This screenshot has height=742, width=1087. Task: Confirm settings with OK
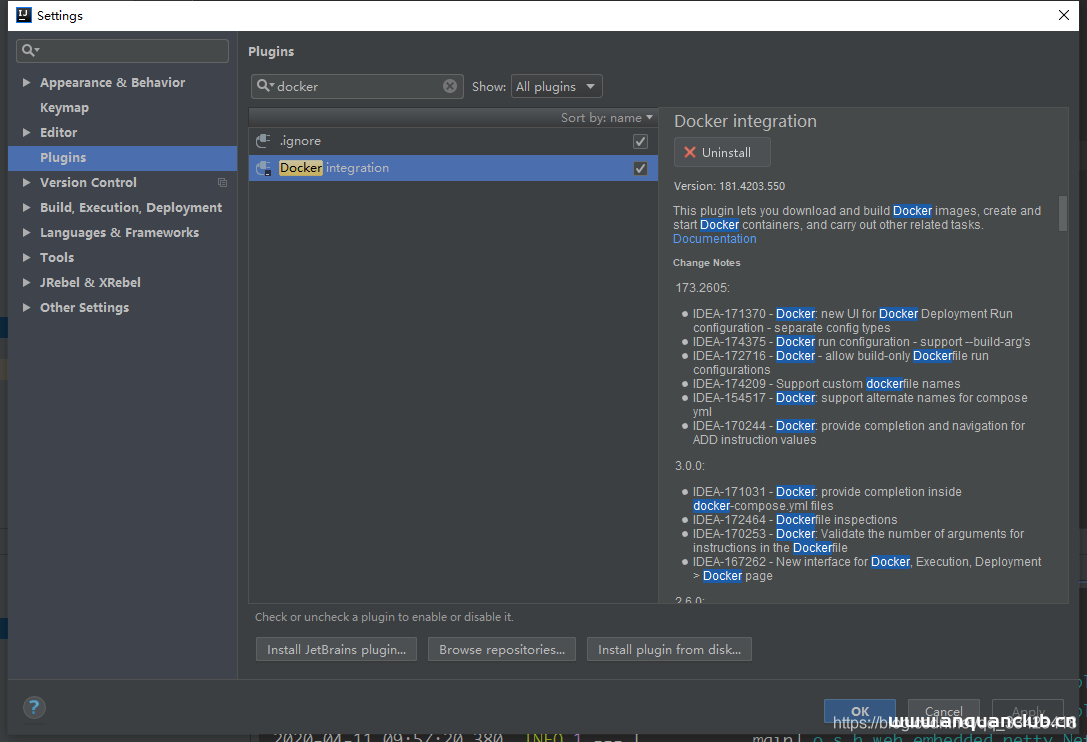860,711
